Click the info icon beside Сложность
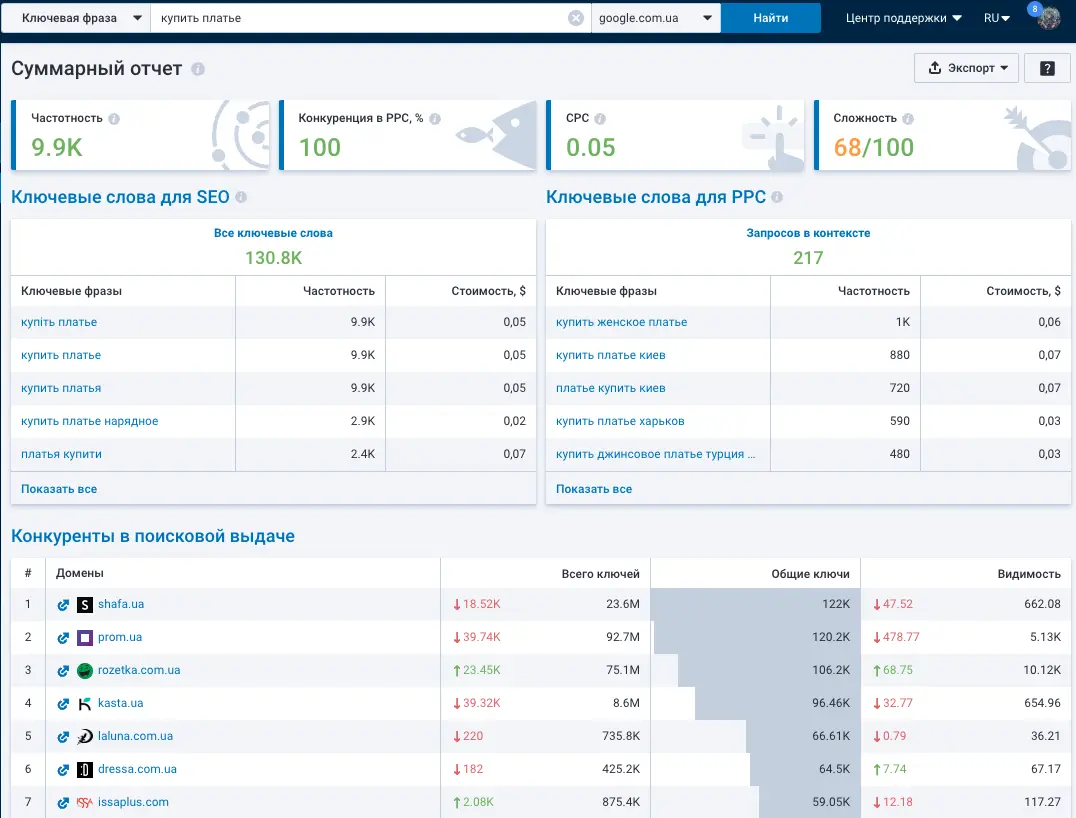Screen dimensions: 1076x818 point(908,119)
